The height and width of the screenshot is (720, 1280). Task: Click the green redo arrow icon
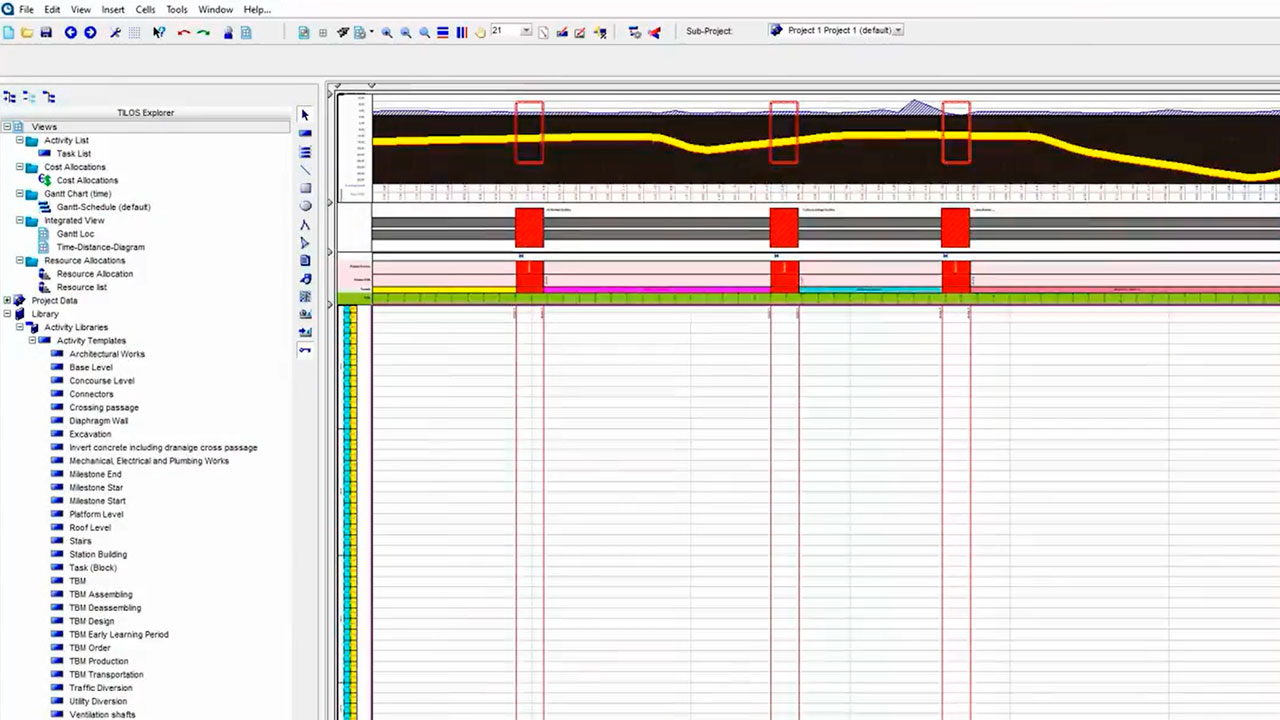point(203,33)
